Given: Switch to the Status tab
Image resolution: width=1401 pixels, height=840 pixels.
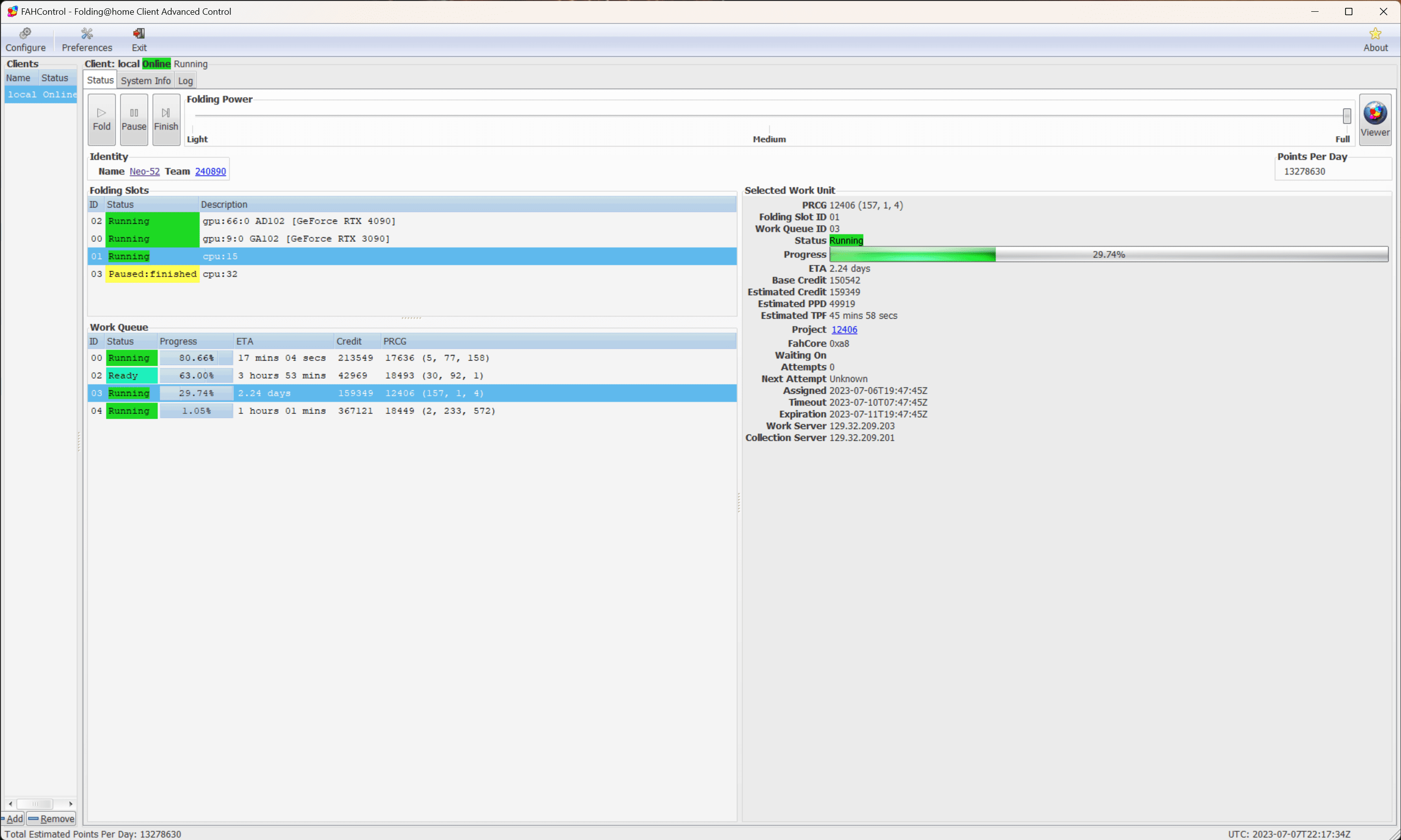Looking at the screenshot, I should (100, 80).
